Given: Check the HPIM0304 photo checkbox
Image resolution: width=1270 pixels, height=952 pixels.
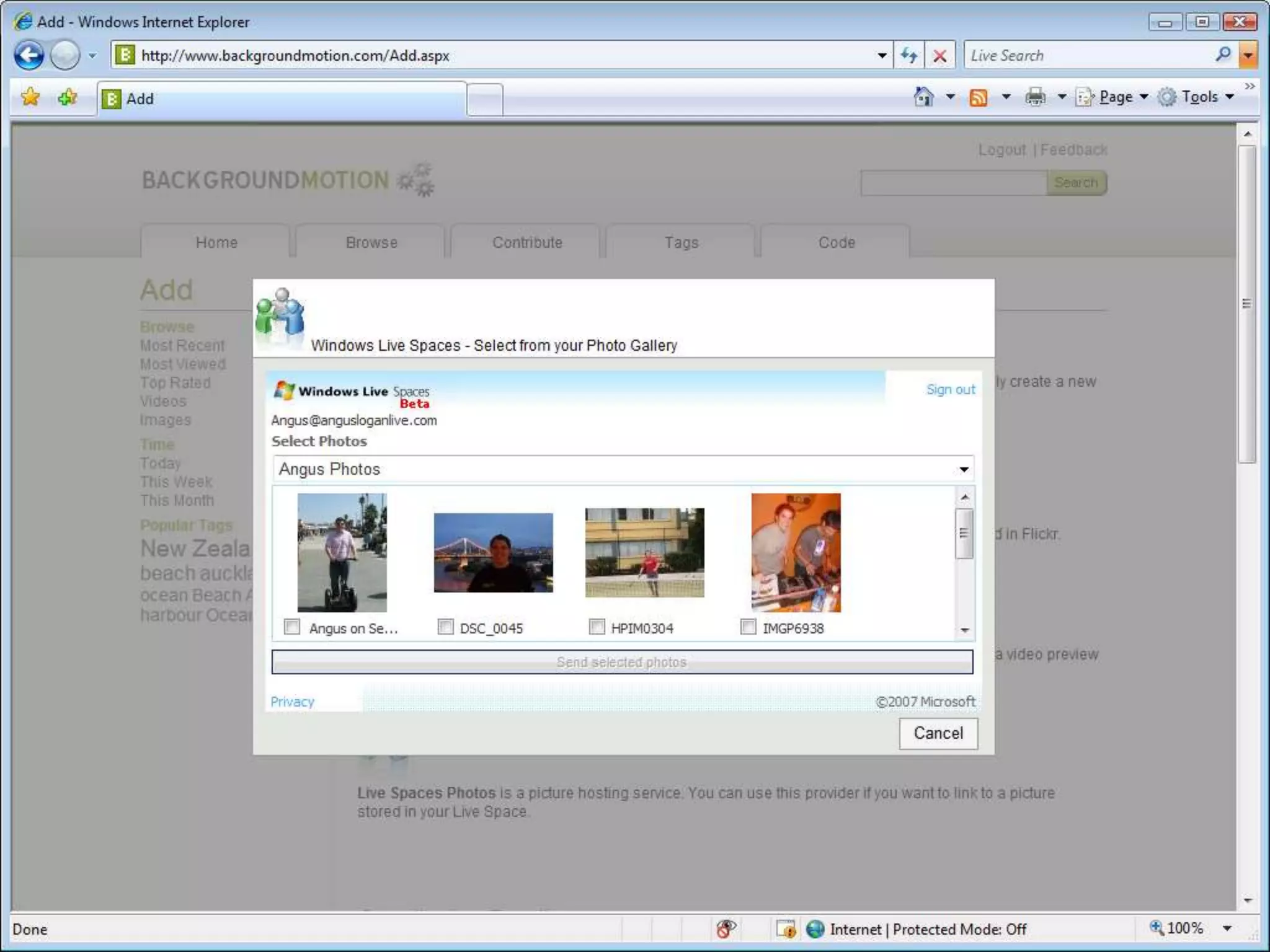Looking at the screenshot, I should (597, 627).
